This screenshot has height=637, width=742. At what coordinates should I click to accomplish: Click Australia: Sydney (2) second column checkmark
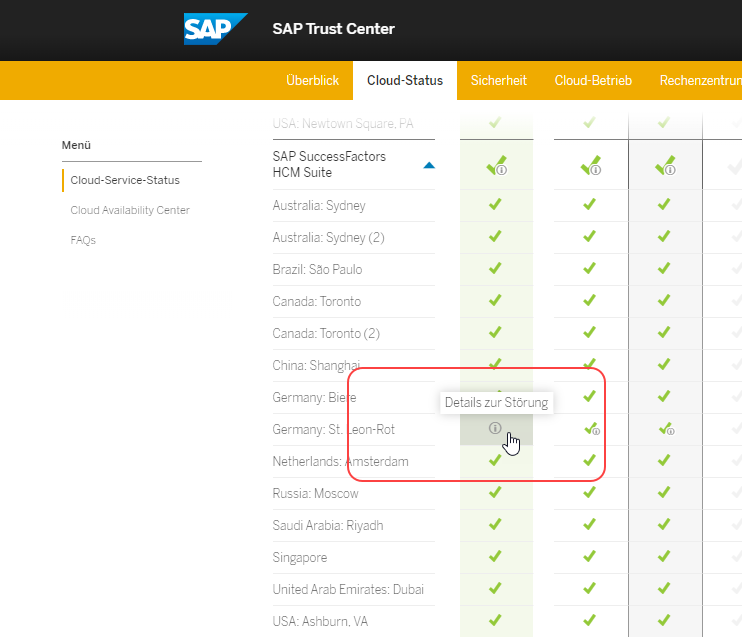click(x=589, y=236)
